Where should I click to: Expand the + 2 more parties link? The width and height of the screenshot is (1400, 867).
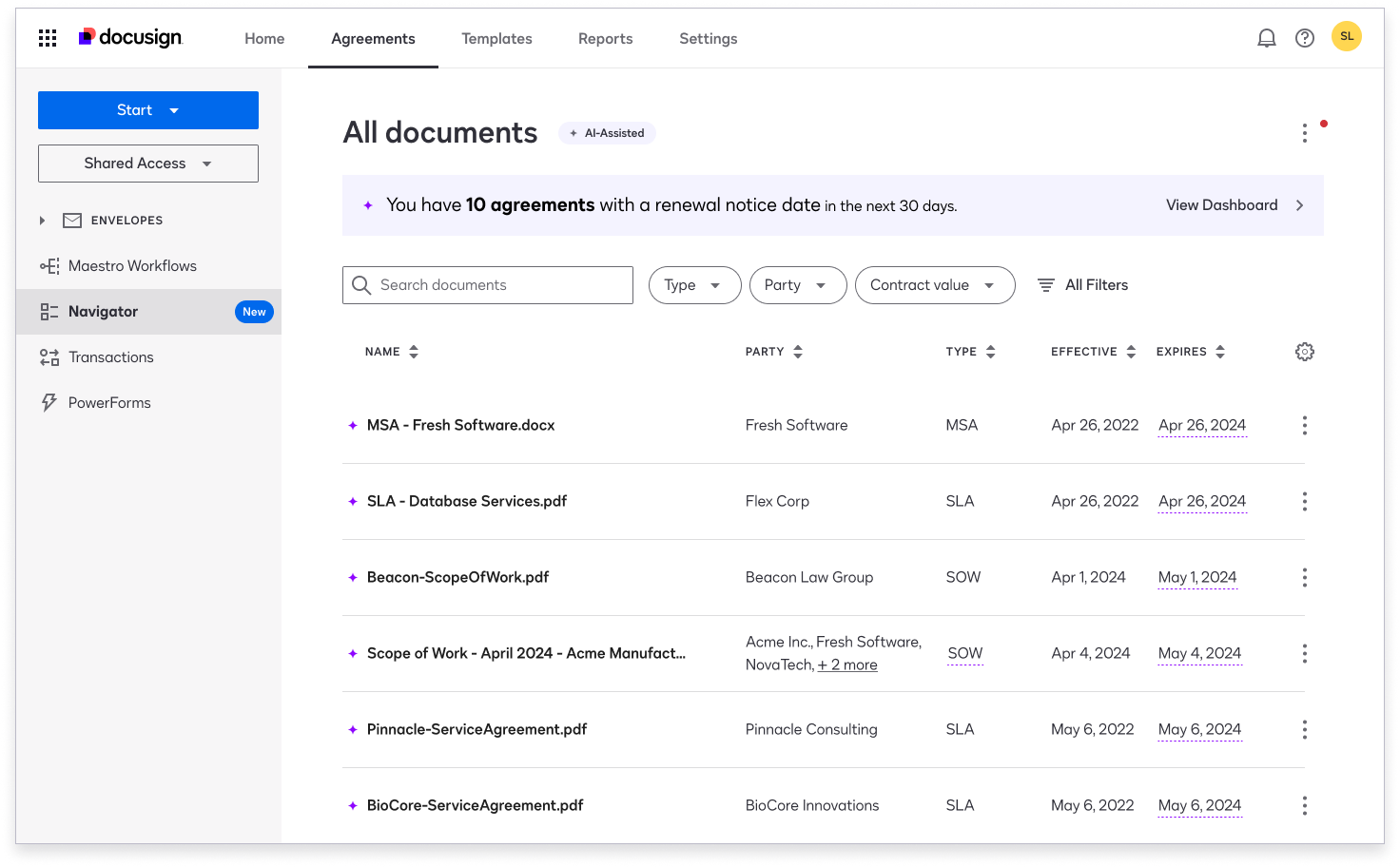846,664
